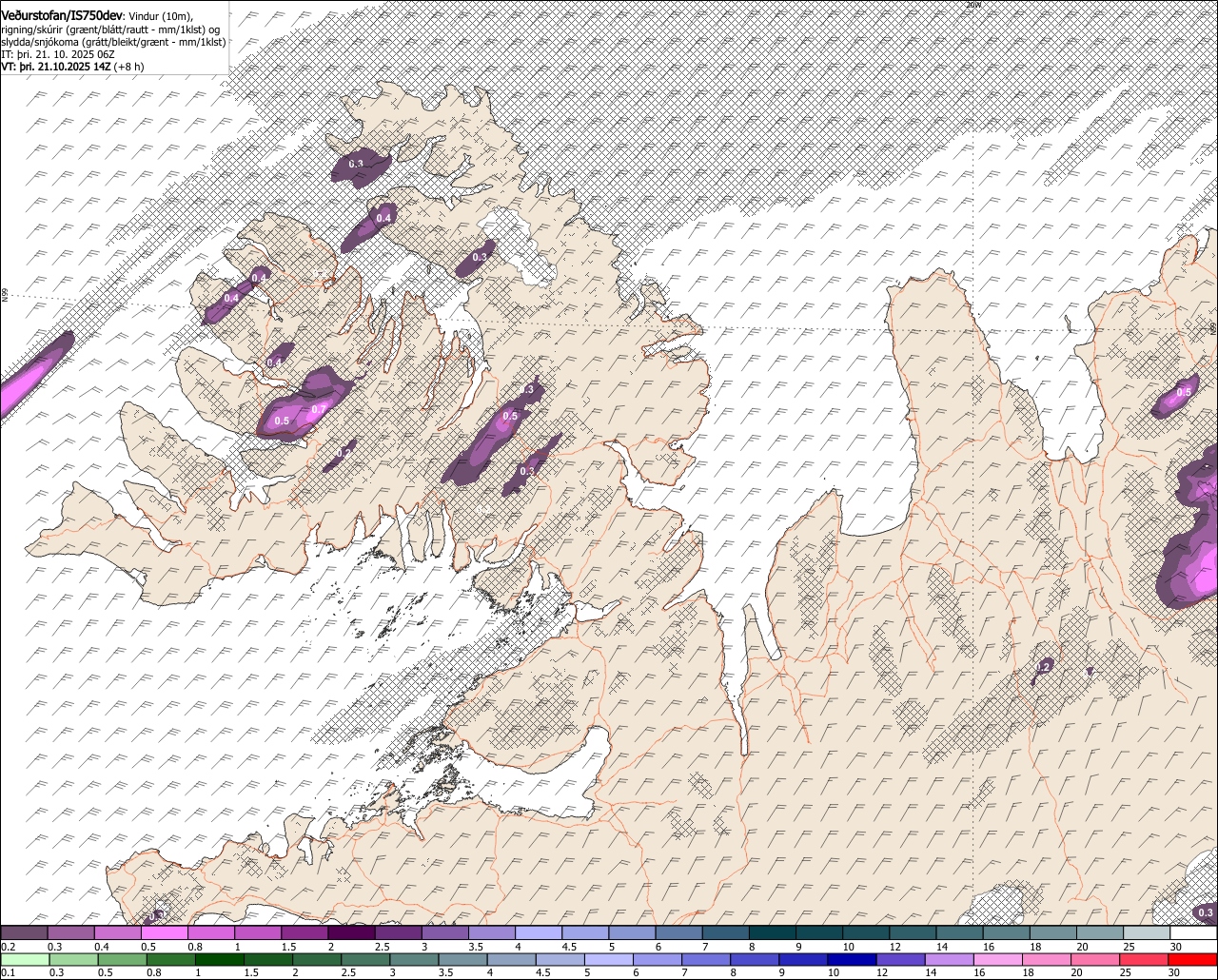Pick the lower legend row's 2.5 swatch
Viewport: 1218px width, 980px height.
[x=363, y=959]
